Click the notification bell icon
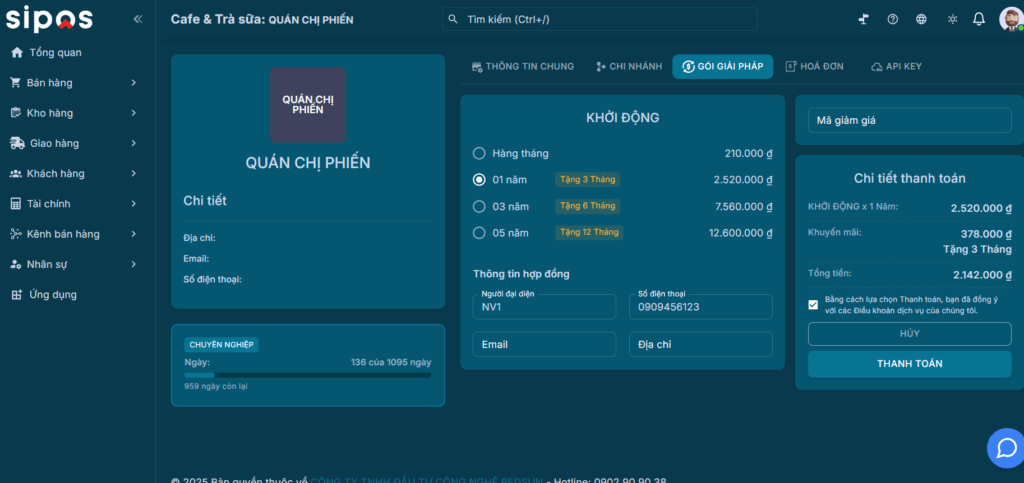 coord(979,19)
